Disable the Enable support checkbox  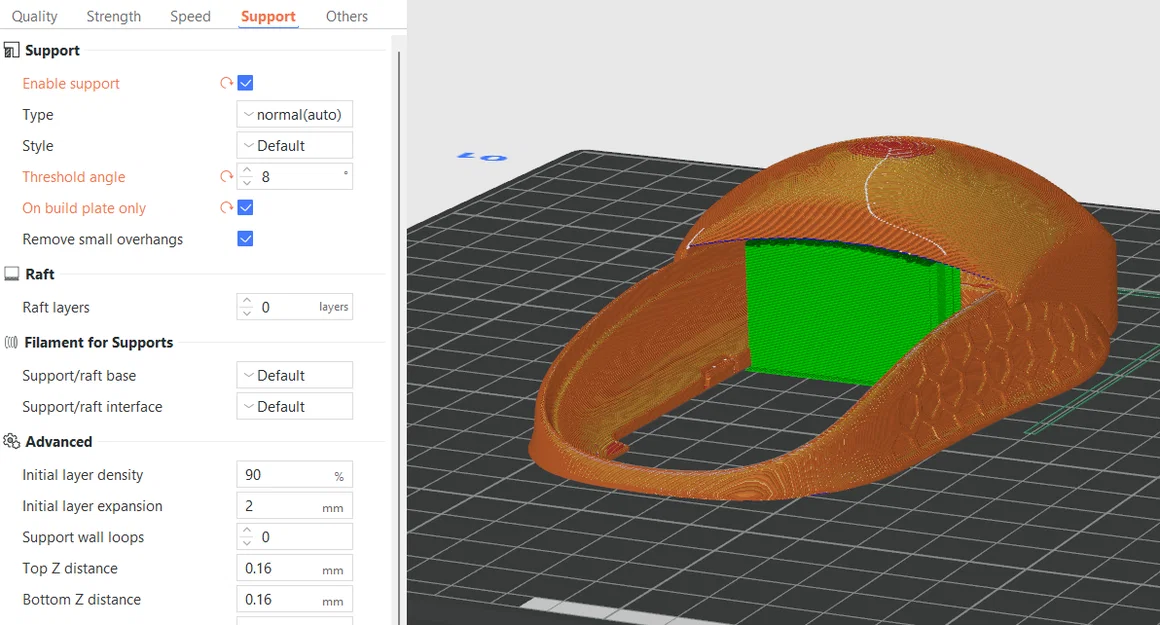[x=246, y=83]
